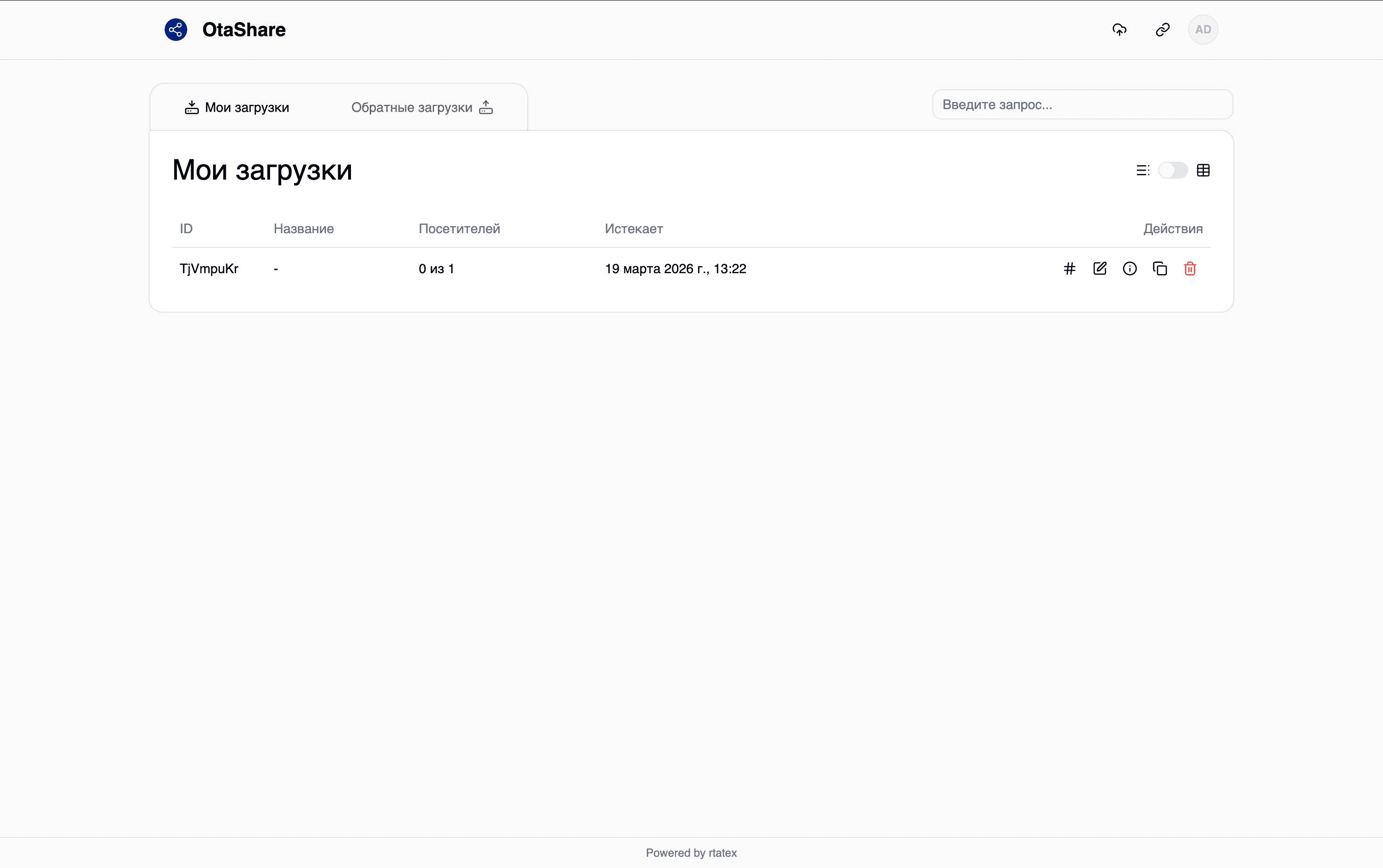Click the Название column header

click(x=304, y=229)
